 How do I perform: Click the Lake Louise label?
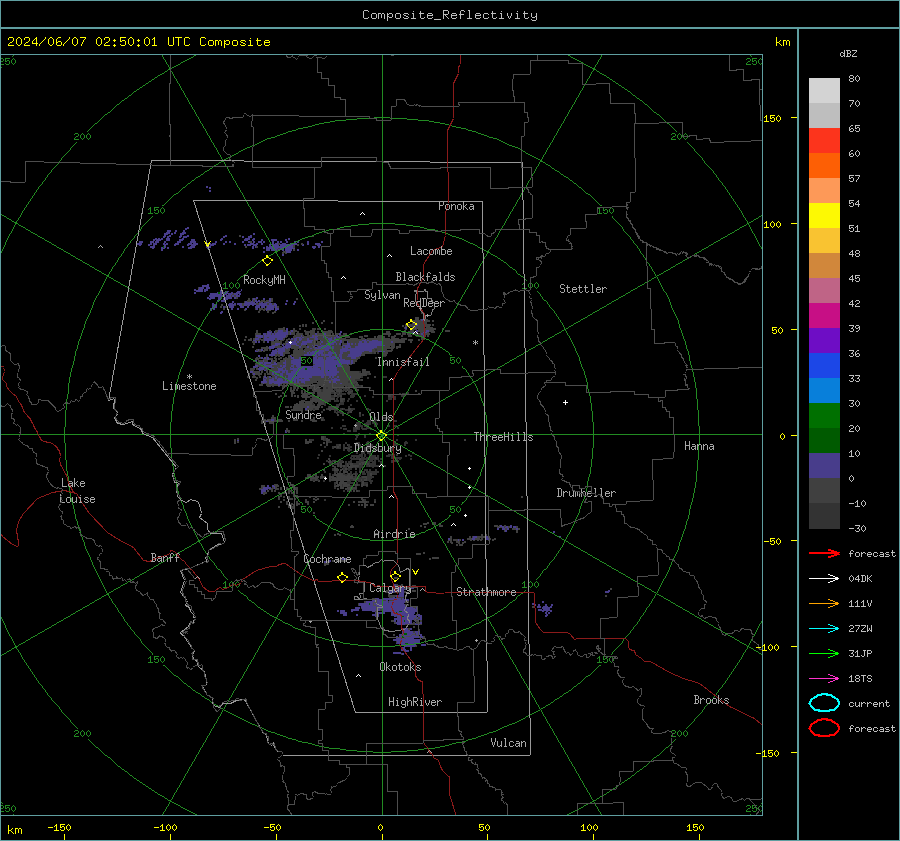77,491
